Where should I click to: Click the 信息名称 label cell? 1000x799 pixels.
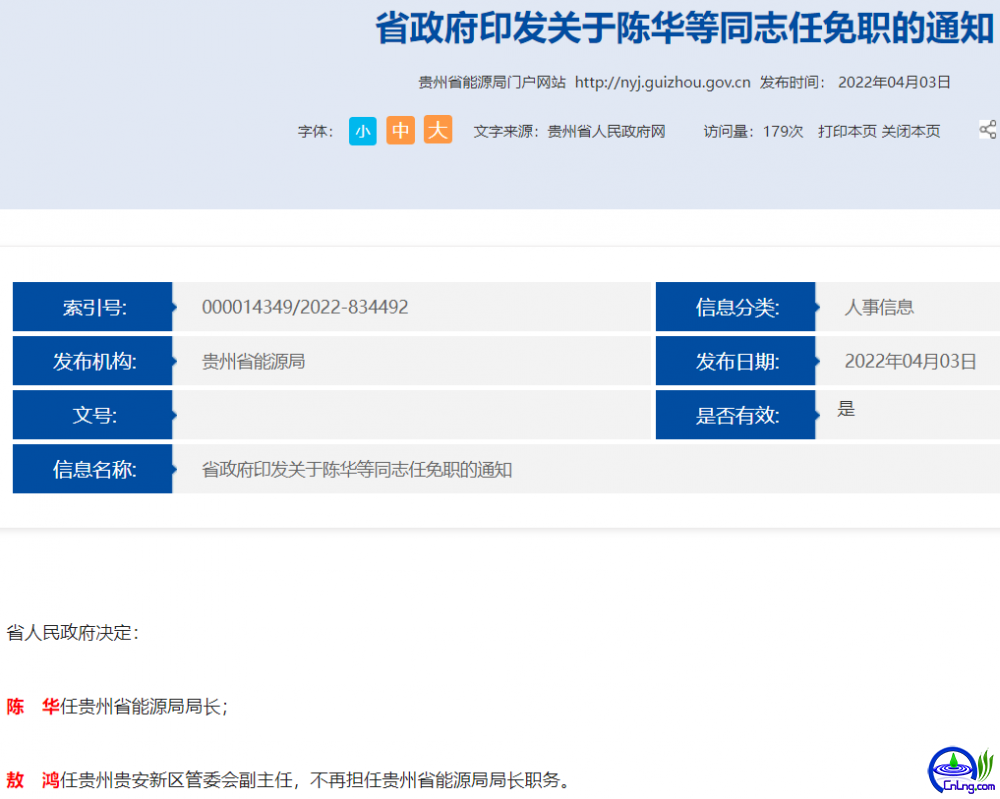[x=92, y=469]
